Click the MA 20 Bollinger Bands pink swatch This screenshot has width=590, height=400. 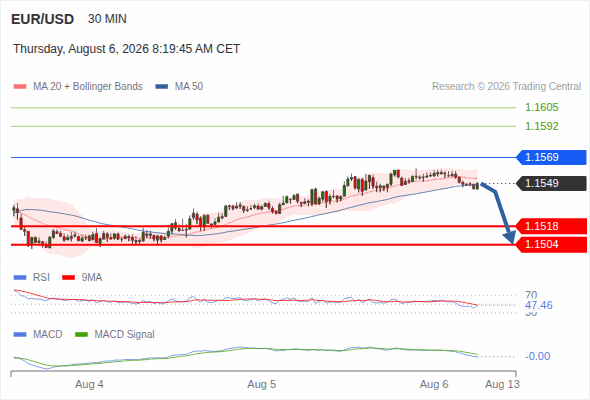[20, 87]
